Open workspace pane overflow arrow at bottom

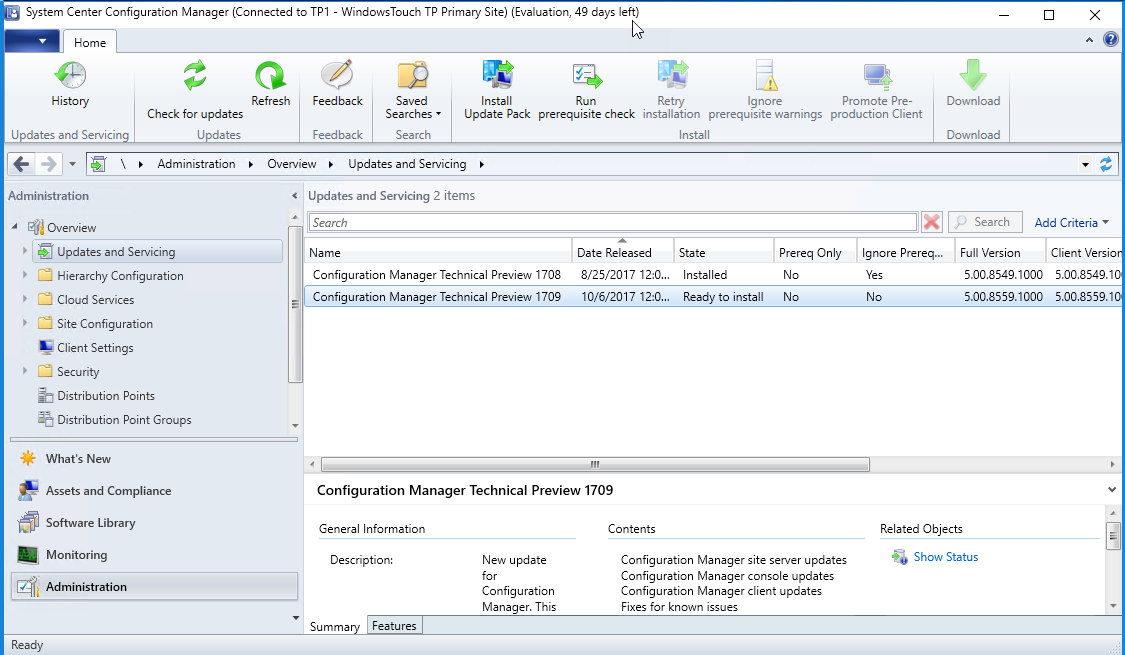(296, 618)
